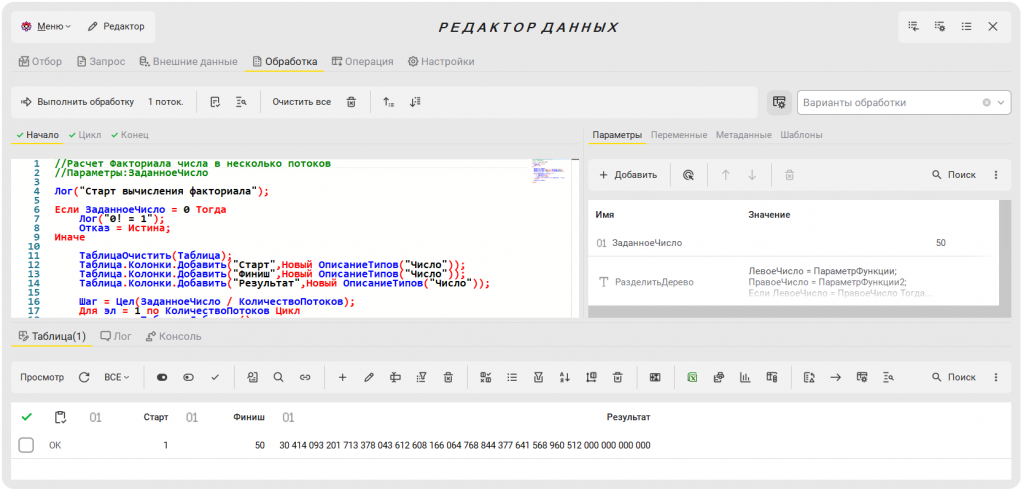Delete parameter using the parameters panel trash icon
The width and height of the screenshot is (1023, 492).
[x=789, y=175]
